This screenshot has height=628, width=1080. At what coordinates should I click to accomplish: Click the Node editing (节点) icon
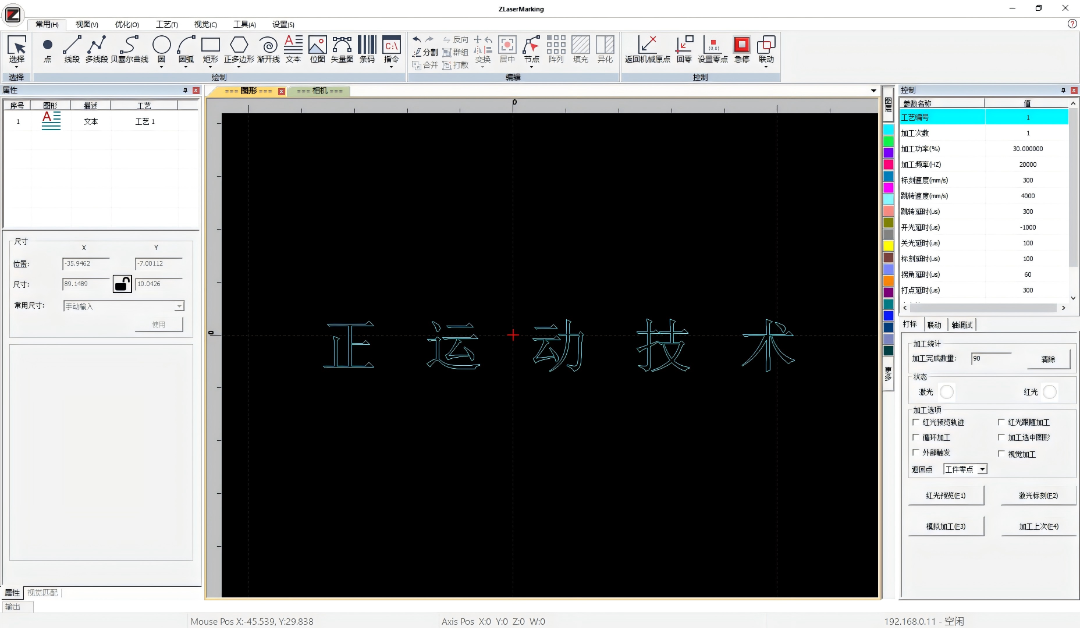tap(533, 44)
